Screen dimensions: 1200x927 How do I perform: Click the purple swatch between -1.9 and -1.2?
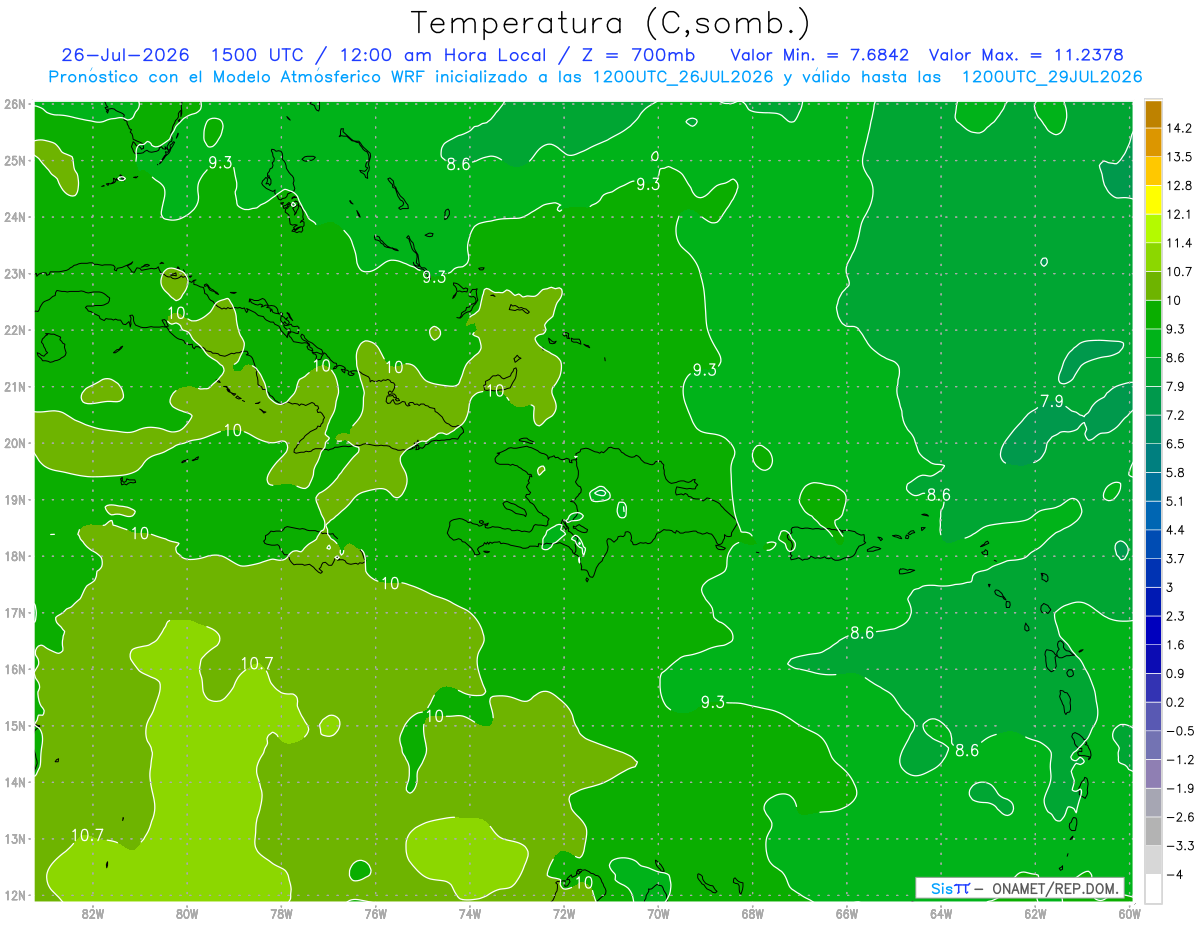coord(1153,774)
